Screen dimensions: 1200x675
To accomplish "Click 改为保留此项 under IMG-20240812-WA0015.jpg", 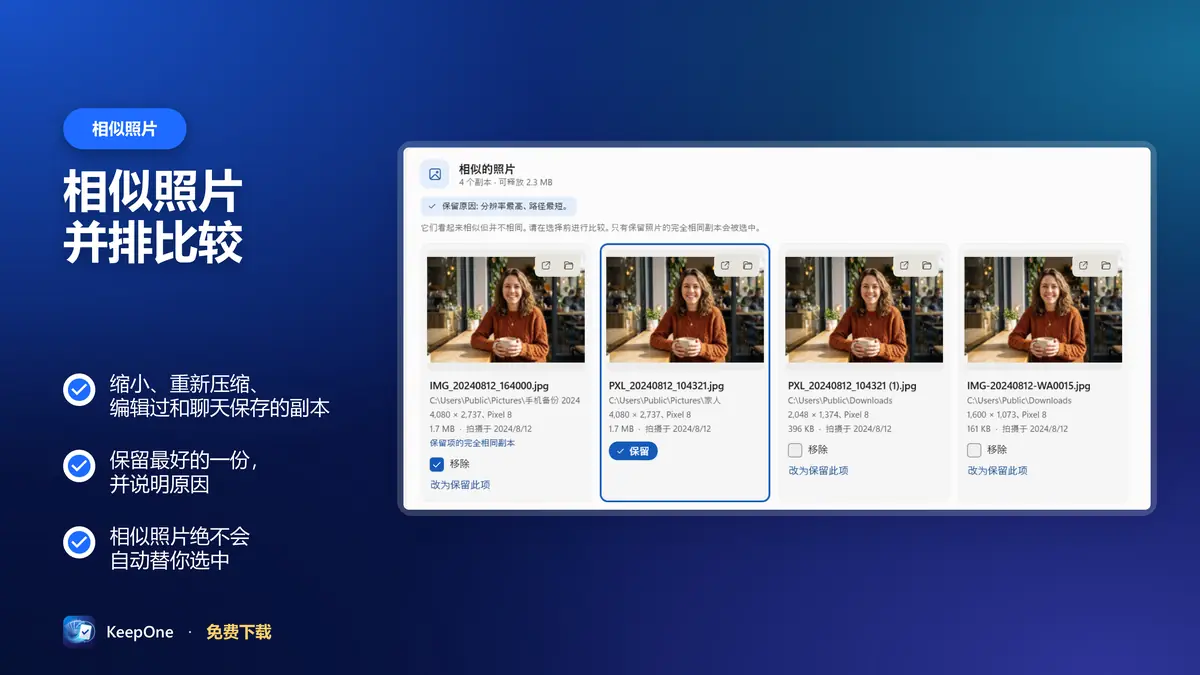I will click(x=997, y=471).
